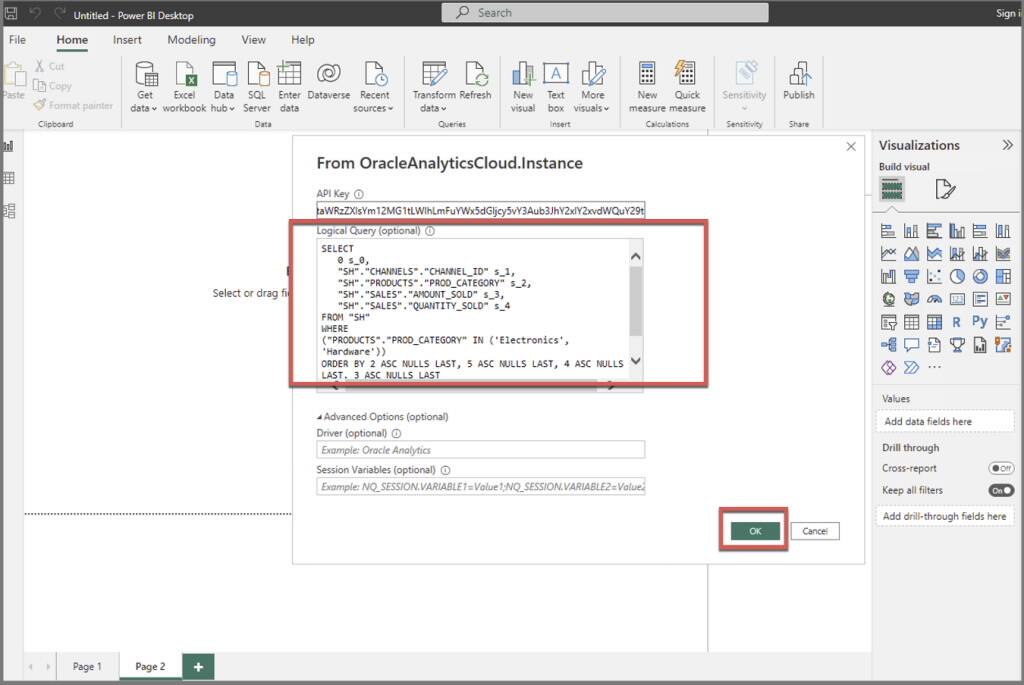Switch to Page 1
Viewport: 1024px width, 685px height.
point(88,665)
